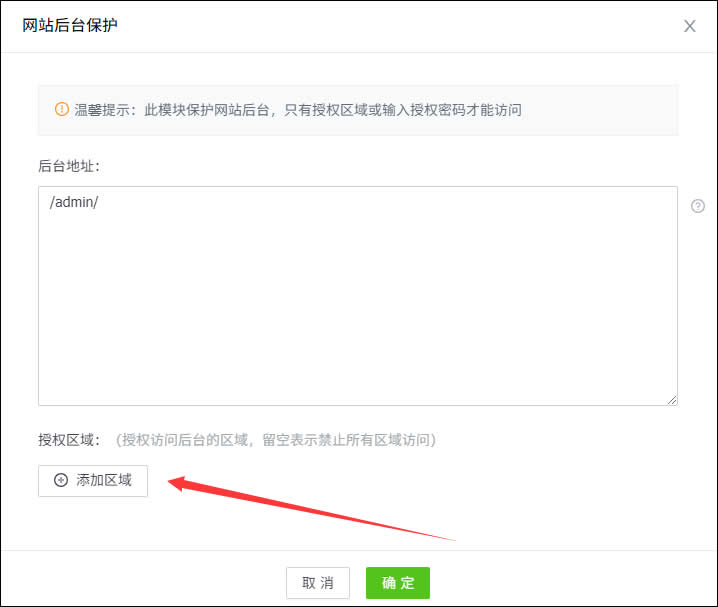The image size is (718, 607).
Task: Cancel the dialog with 取消
Action: tap(317, 583)
